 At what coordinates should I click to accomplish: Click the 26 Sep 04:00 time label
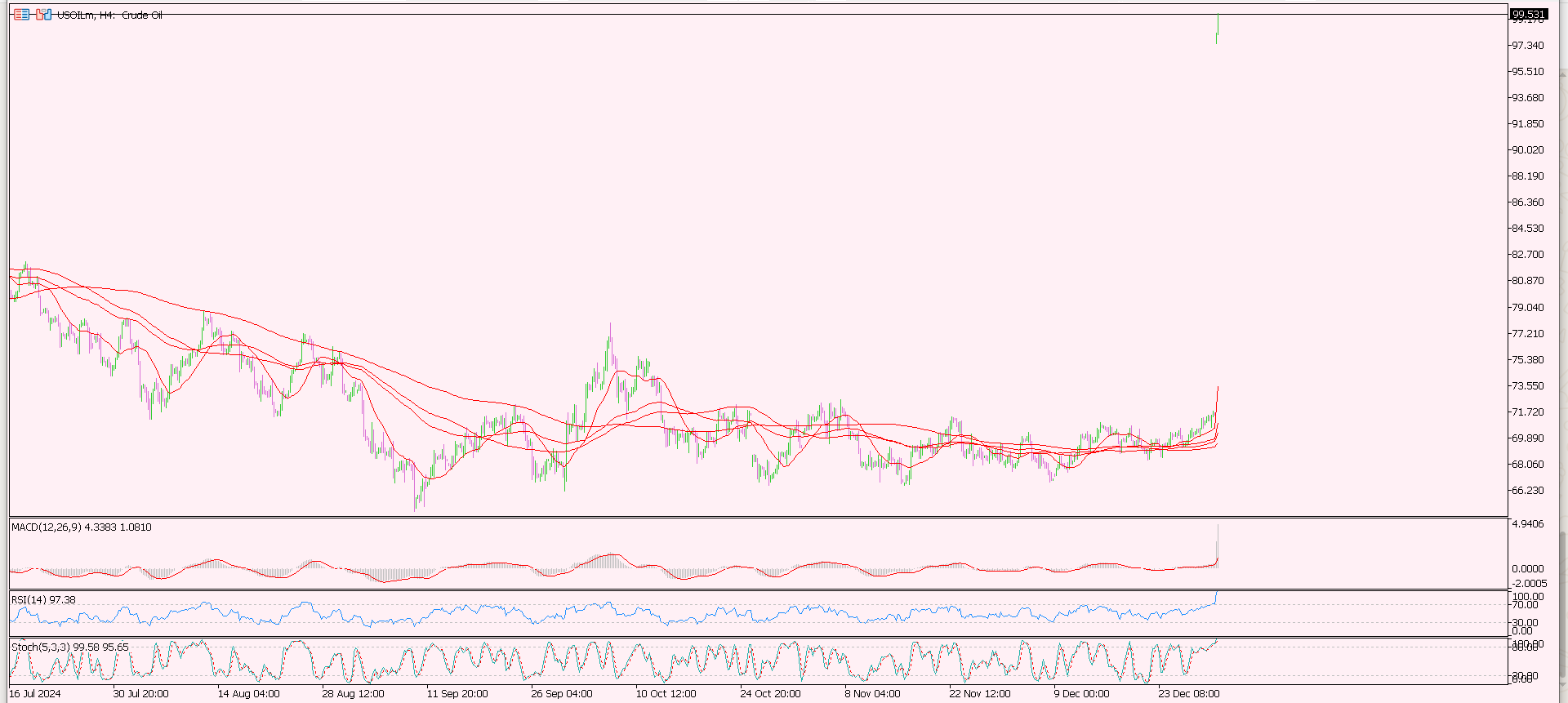tap(562, 694)
